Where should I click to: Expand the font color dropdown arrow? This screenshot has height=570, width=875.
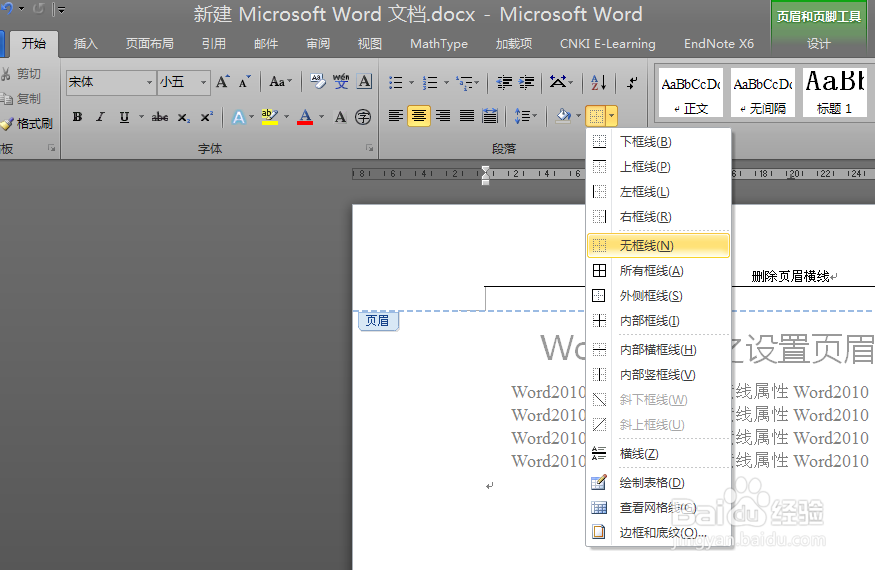pyautogui.click(x=321, y=117)
